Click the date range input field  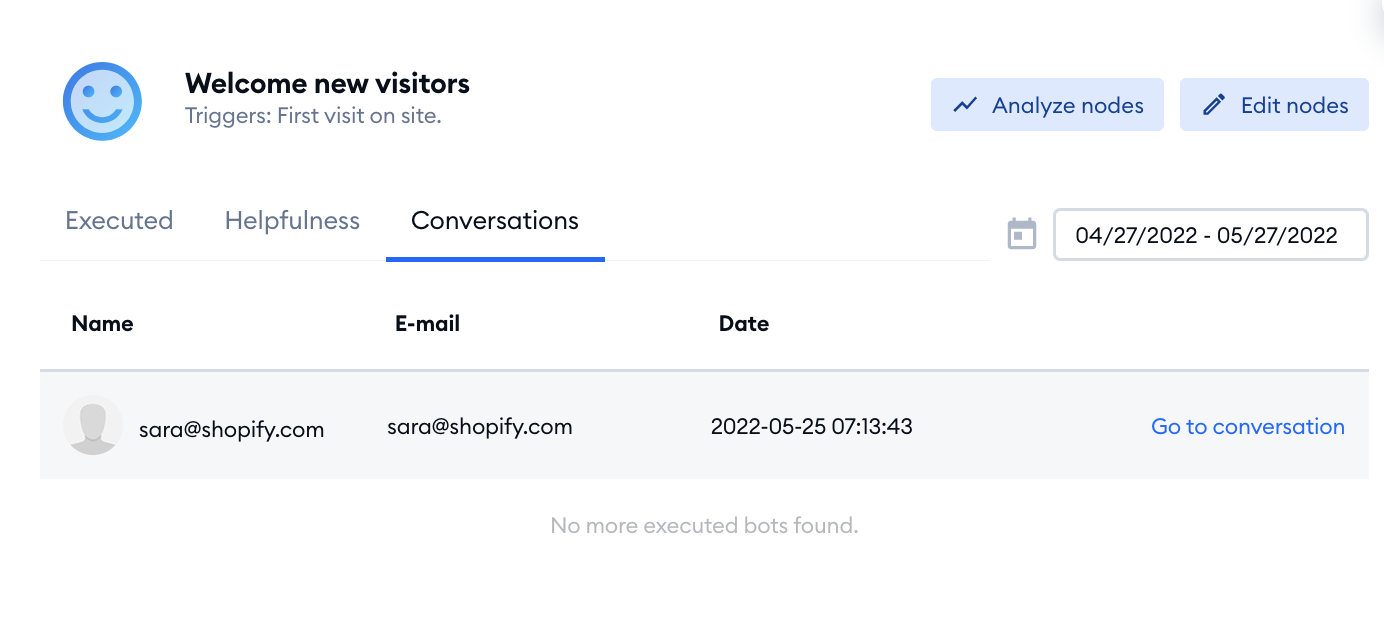point(1211,235)
